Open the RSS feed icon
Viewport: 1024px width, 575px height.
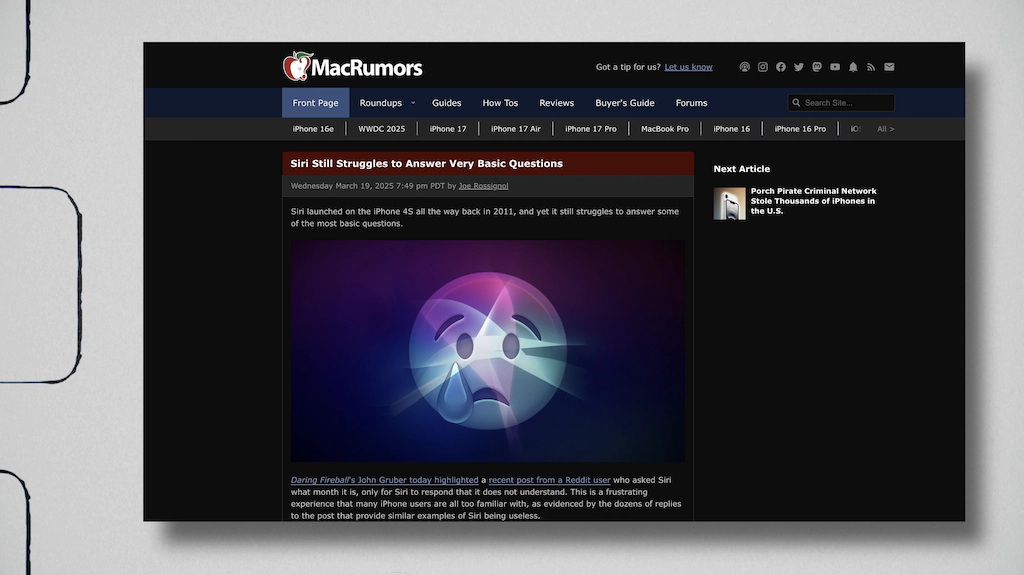click(x=871, y=67)
